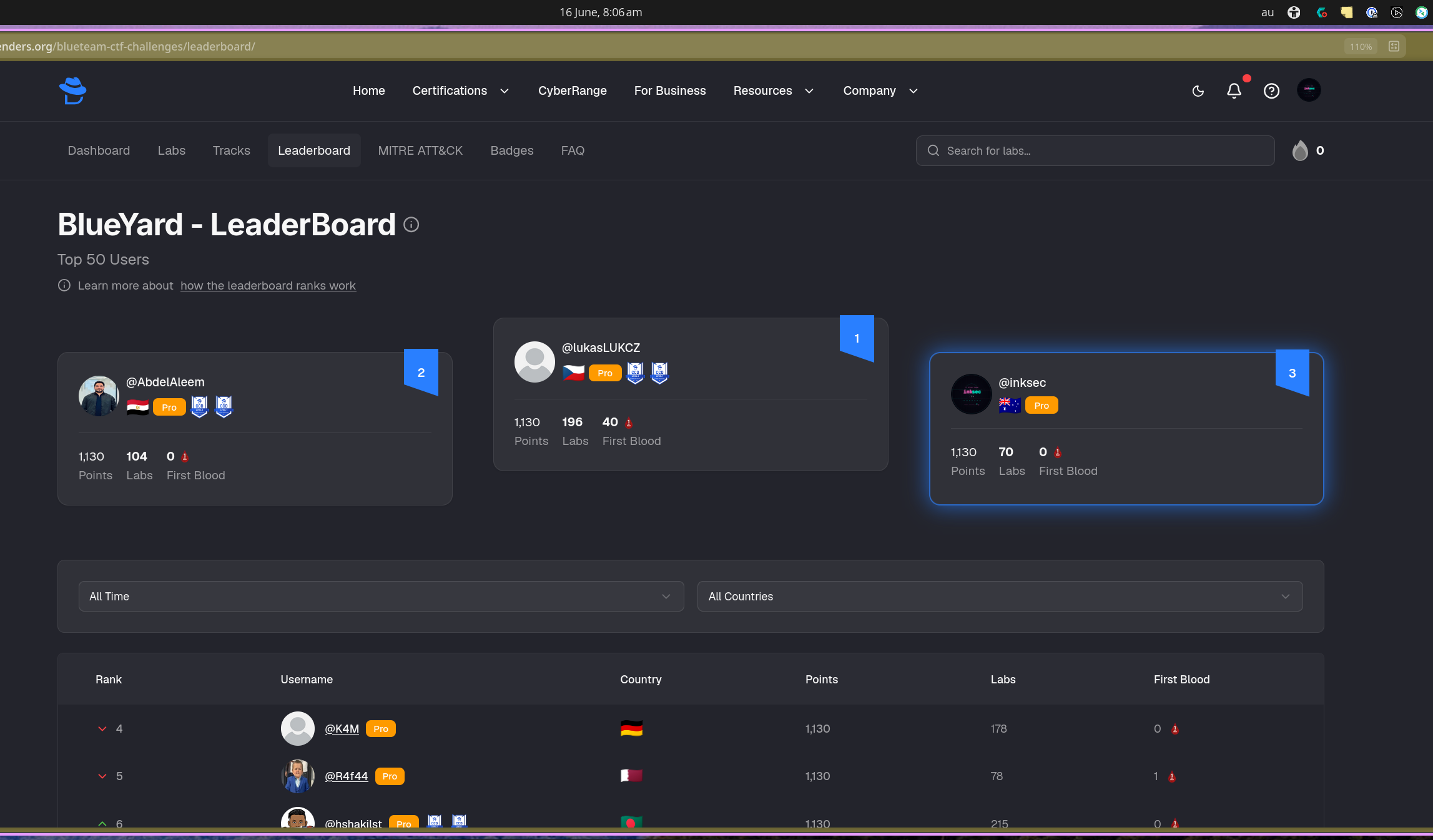The height and width of the screenshot is (840, 1433).
Task: Switch to the Dashboard tab
Action: point(99,150)
